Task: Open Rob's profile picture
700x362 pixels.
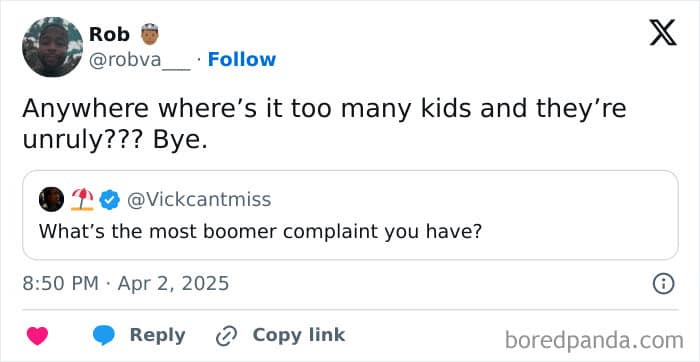Action: pyautogui.click(x=52, y=47)
